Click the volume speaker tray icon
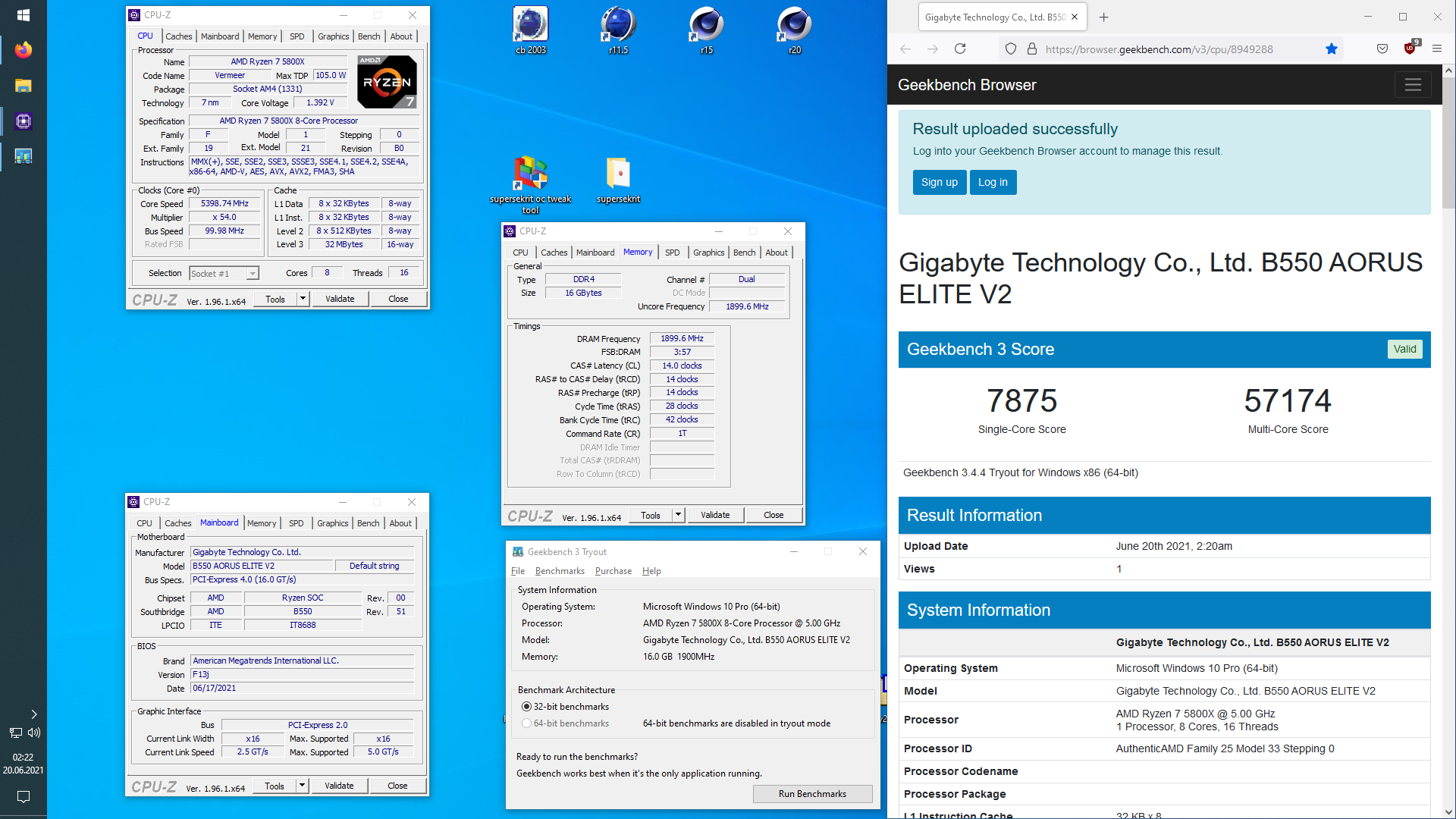Viewport: 1456px width, 819px height. tap(34, 733)
